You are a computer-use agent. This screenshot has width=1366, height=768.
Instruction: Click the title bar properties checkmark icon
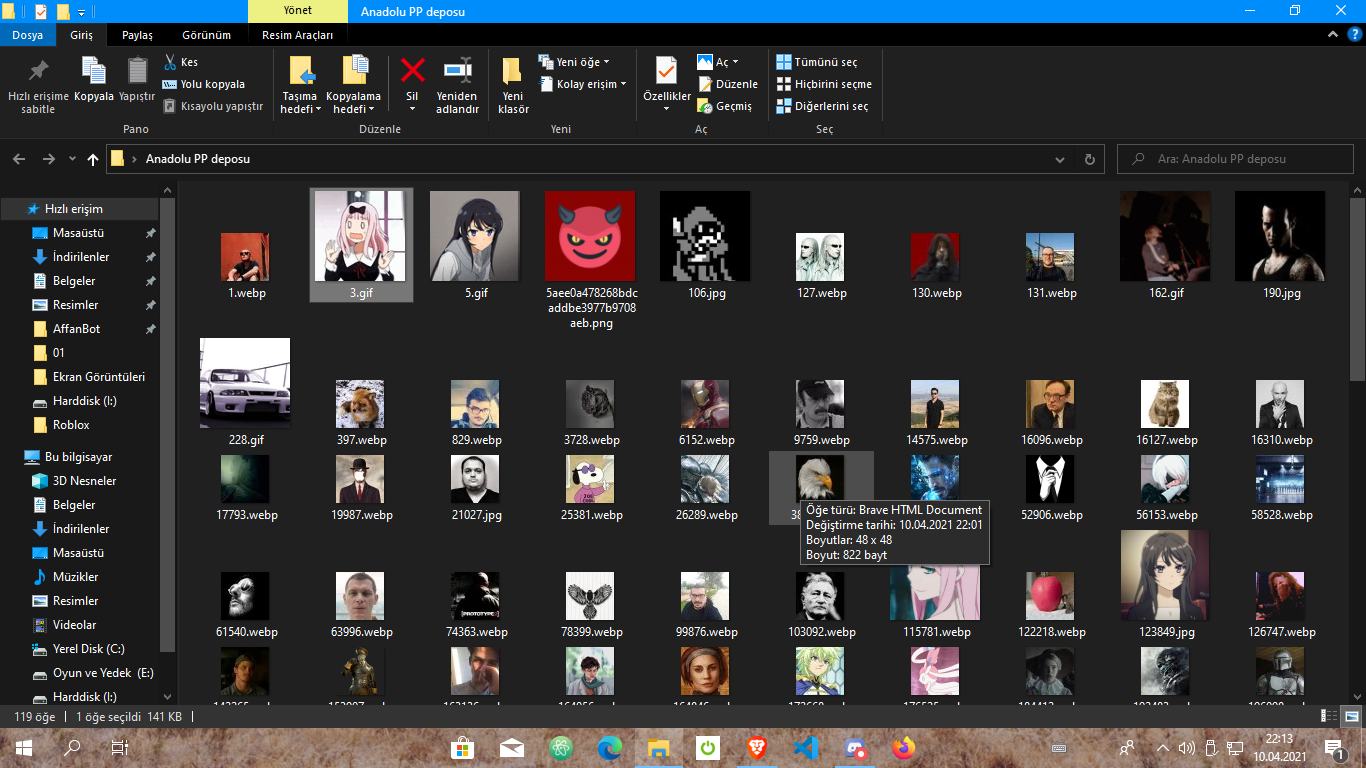point(40,12)
